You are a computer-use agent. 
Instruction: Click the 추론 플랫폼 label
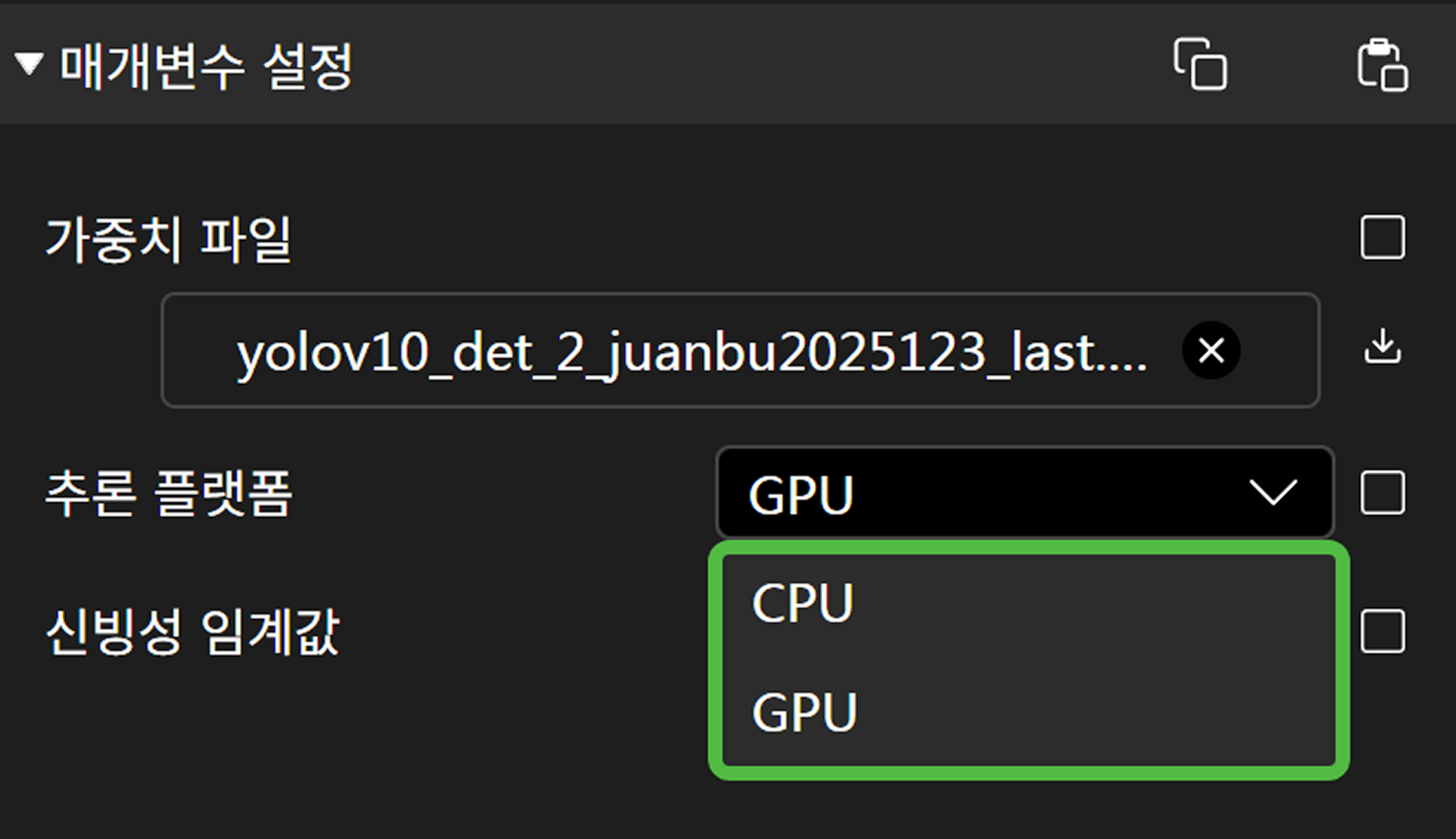click(x=169, y=493)
